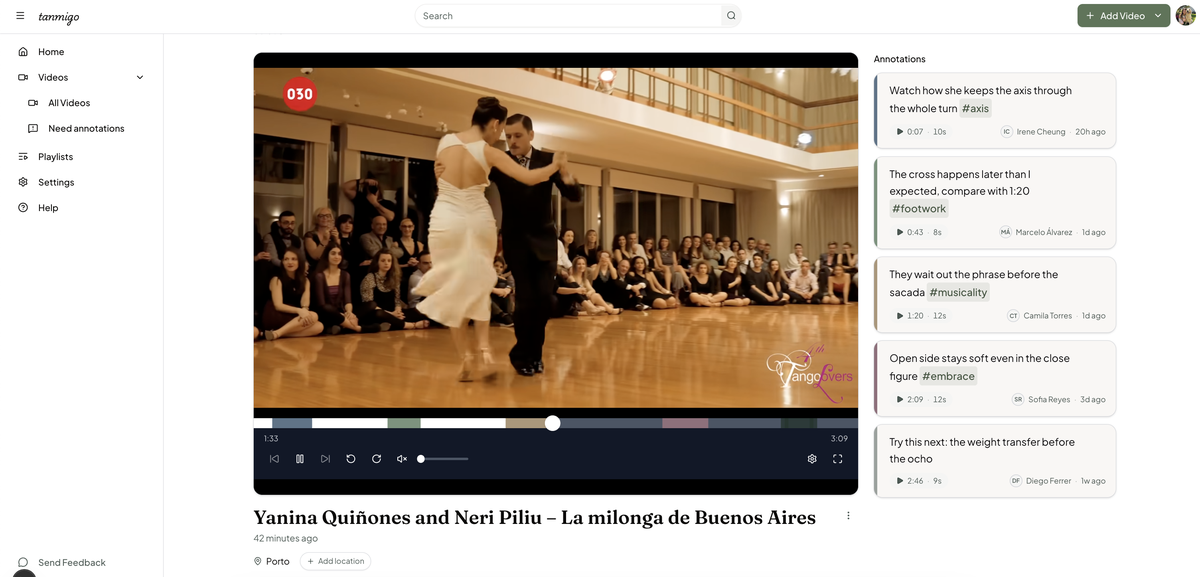Click the green annotation segment on timeline

click(x=404, y=423)
